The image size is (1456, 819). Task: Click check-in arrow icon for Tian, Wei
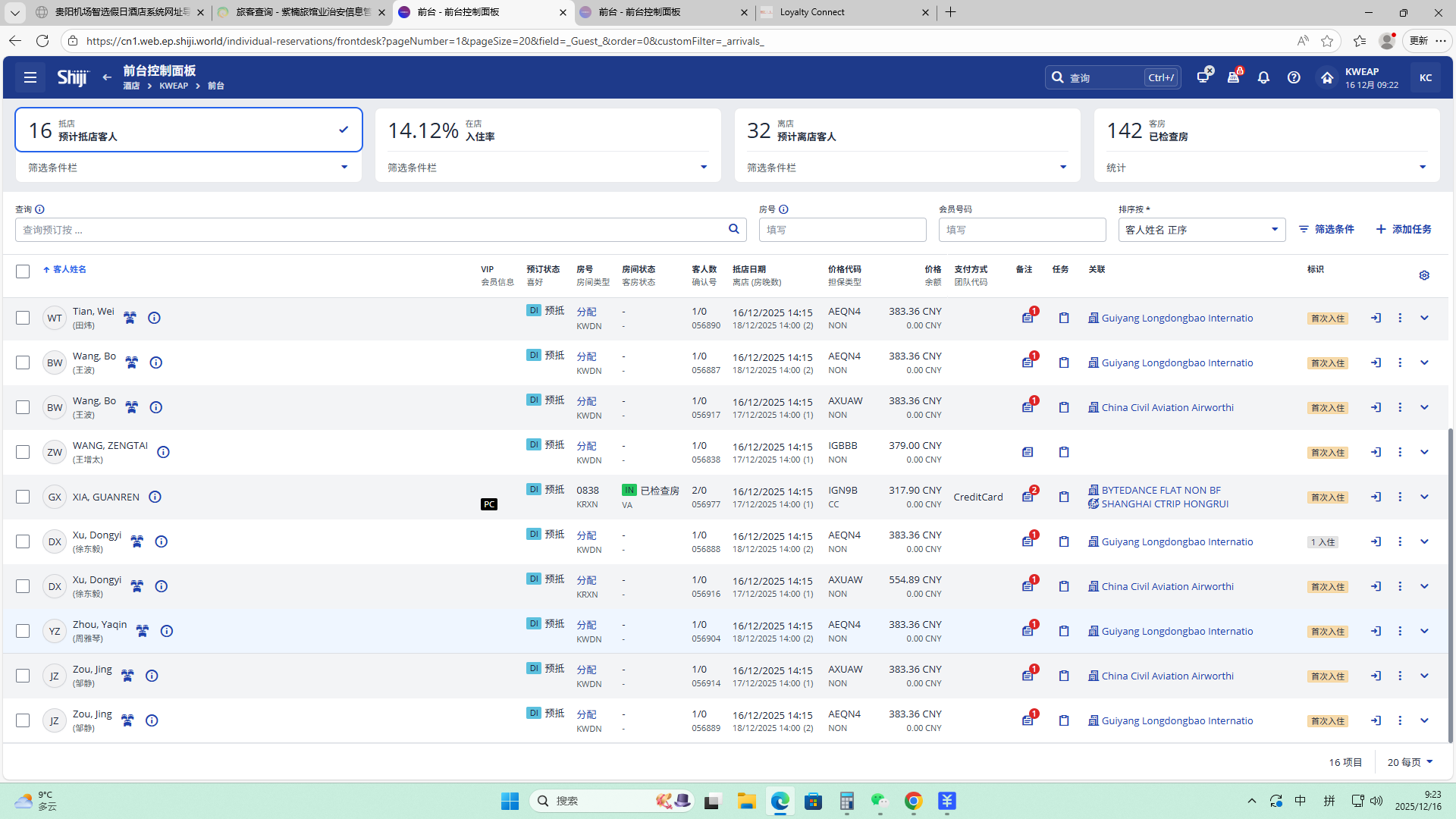pos(1376,318)
